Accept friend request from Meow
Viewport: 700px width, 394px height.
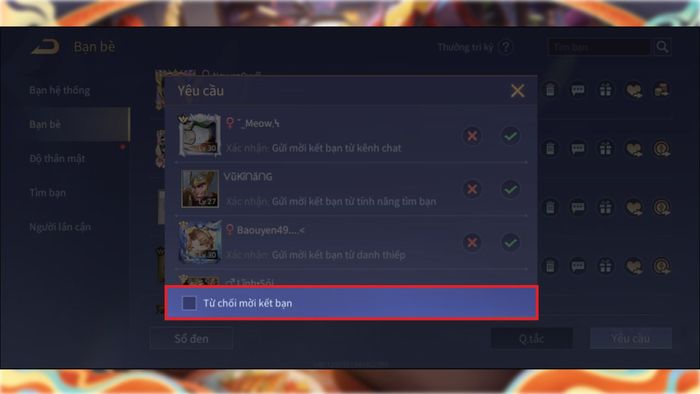pos(510,136)
